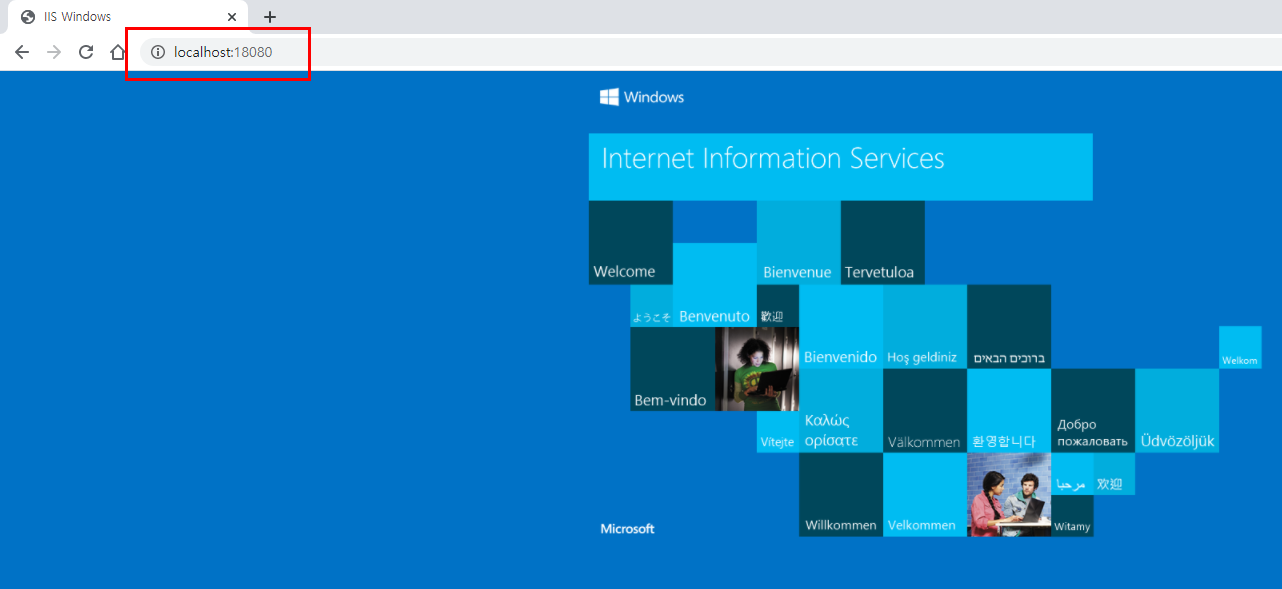This screenshot has width=1282, height=589.
Task: Click the Welcome tile
Action: (x=630, y=242)
